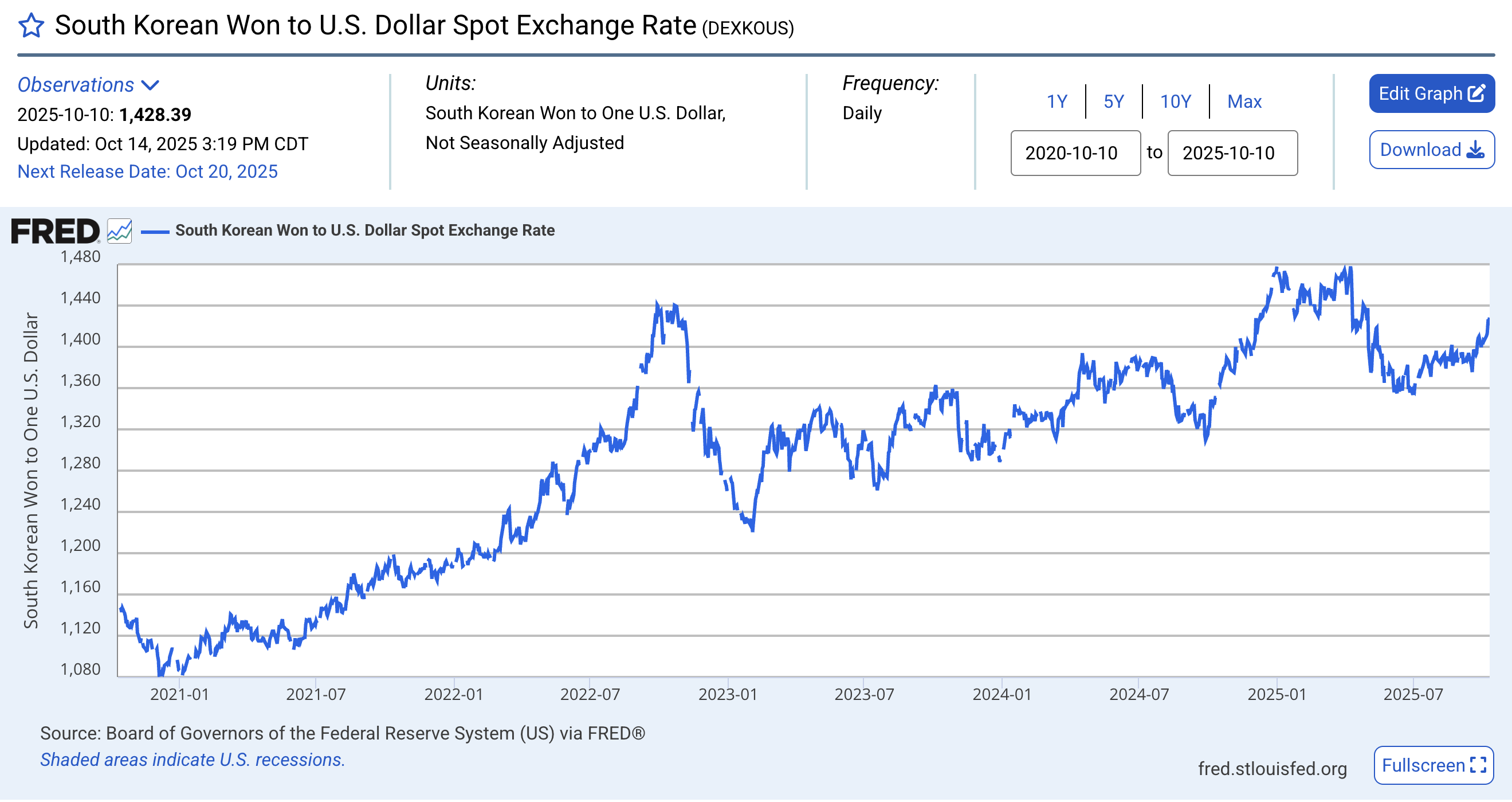
Task: Click the end date field 2025-10-10
Action: (x=1232, y=153)
